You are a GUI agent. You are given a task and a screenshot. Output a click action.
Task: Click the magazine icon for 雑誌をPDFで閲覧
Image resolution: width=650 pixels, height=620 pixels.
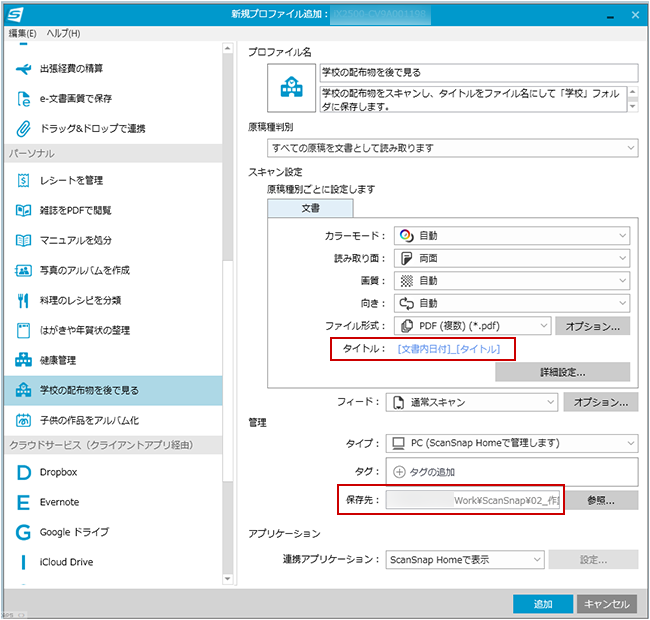click(23, 211)
